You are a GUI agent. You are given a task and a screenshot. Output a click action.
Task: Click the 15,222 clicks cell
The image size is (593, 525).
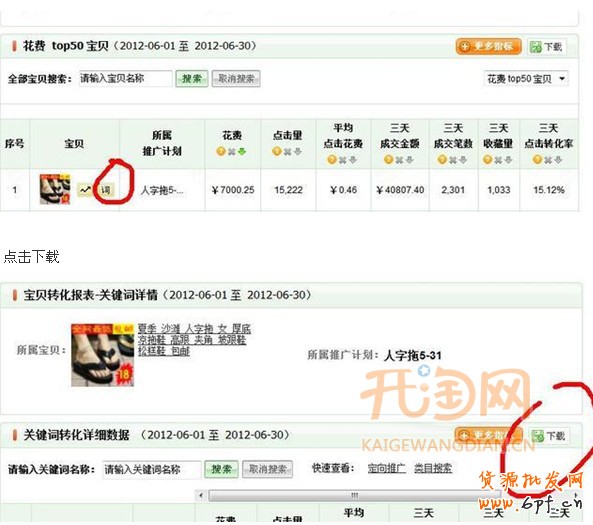click(x=289, y=190)
